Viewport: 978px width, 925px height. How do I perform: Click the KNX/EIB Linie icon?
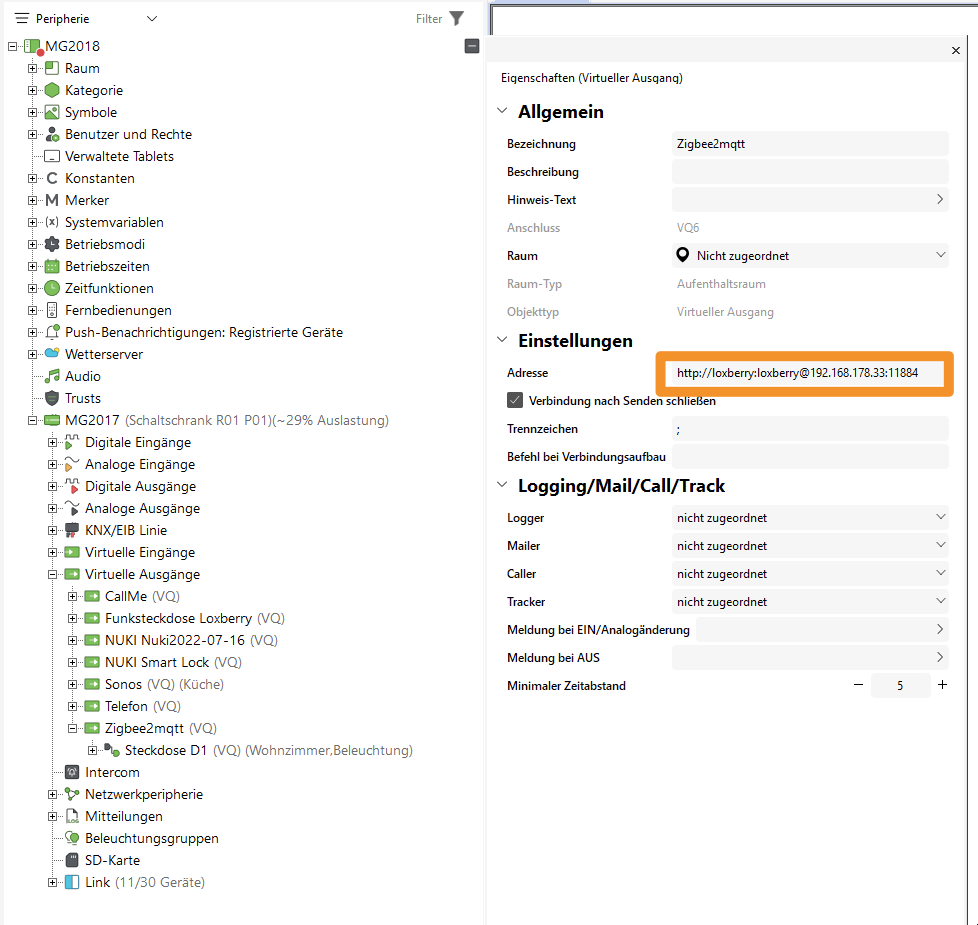click(72, 530)
